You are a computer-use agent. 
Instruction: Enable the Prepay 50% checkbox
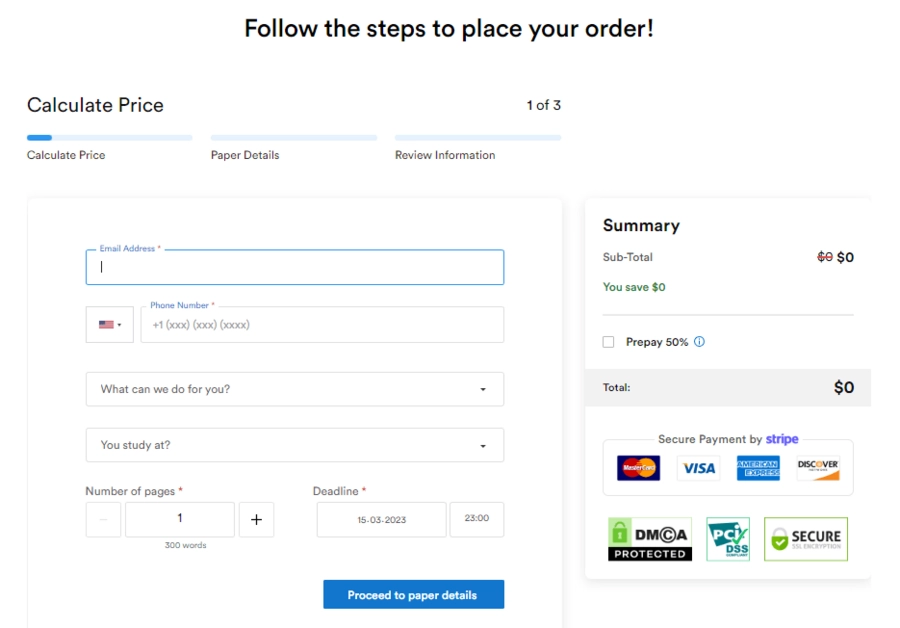608,342
